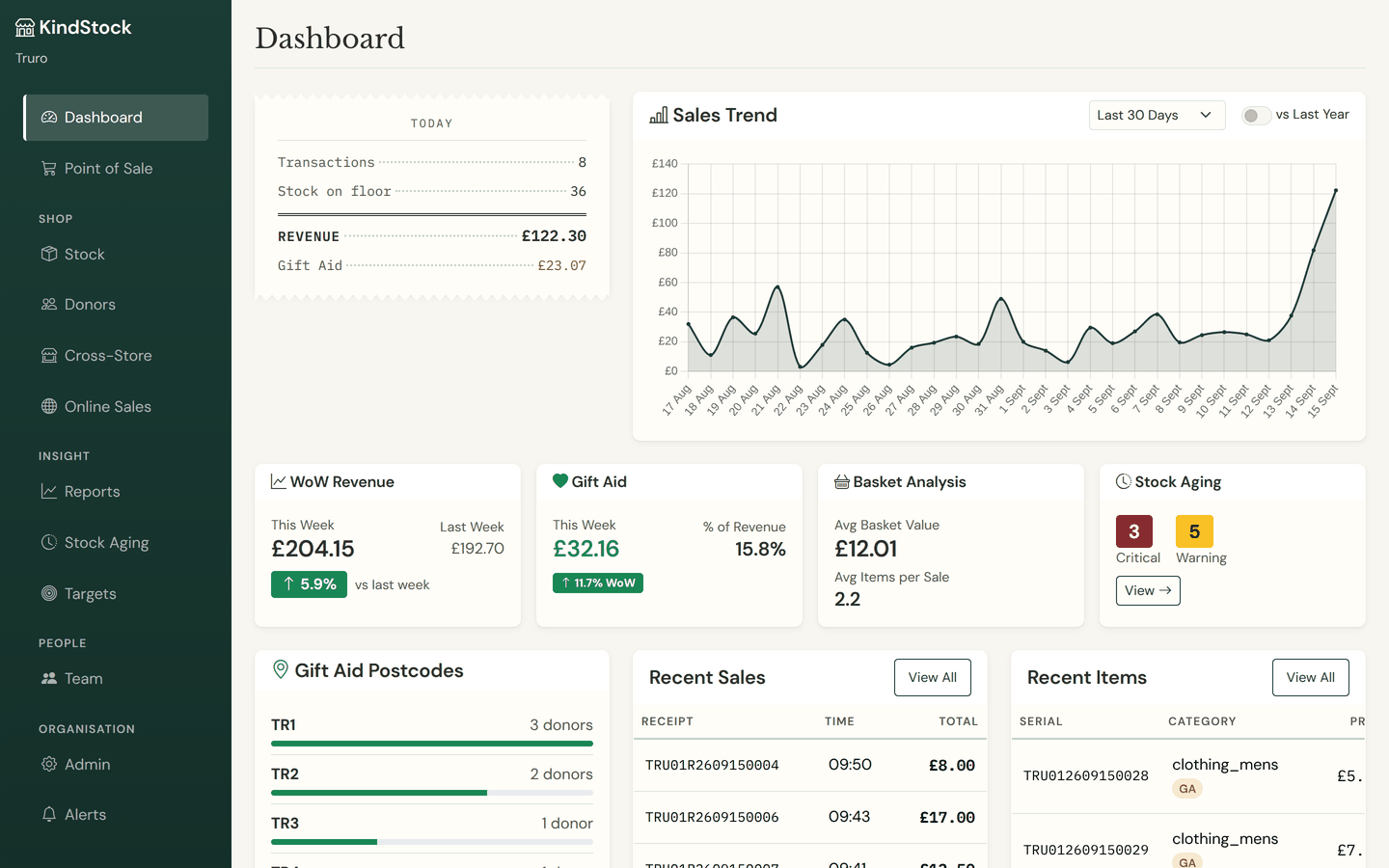The height and width of the screenshot is (868, 1389).
Task: Click the red Critical count badge
Action: (x=1134, y=531)
